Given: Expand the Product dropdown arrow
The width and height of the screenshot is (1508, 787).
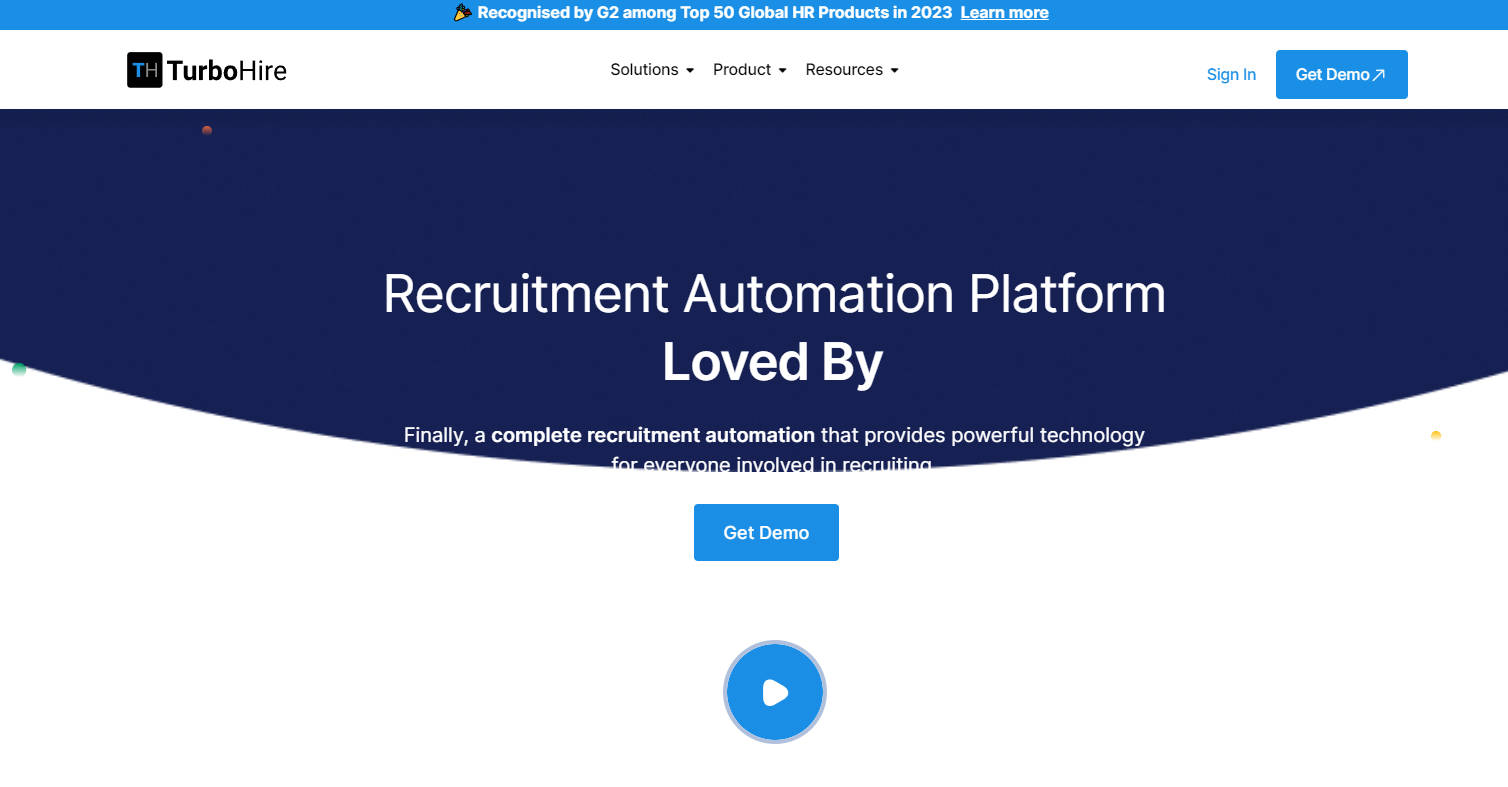Looking at the screenshot, I should tap(782, 71).
